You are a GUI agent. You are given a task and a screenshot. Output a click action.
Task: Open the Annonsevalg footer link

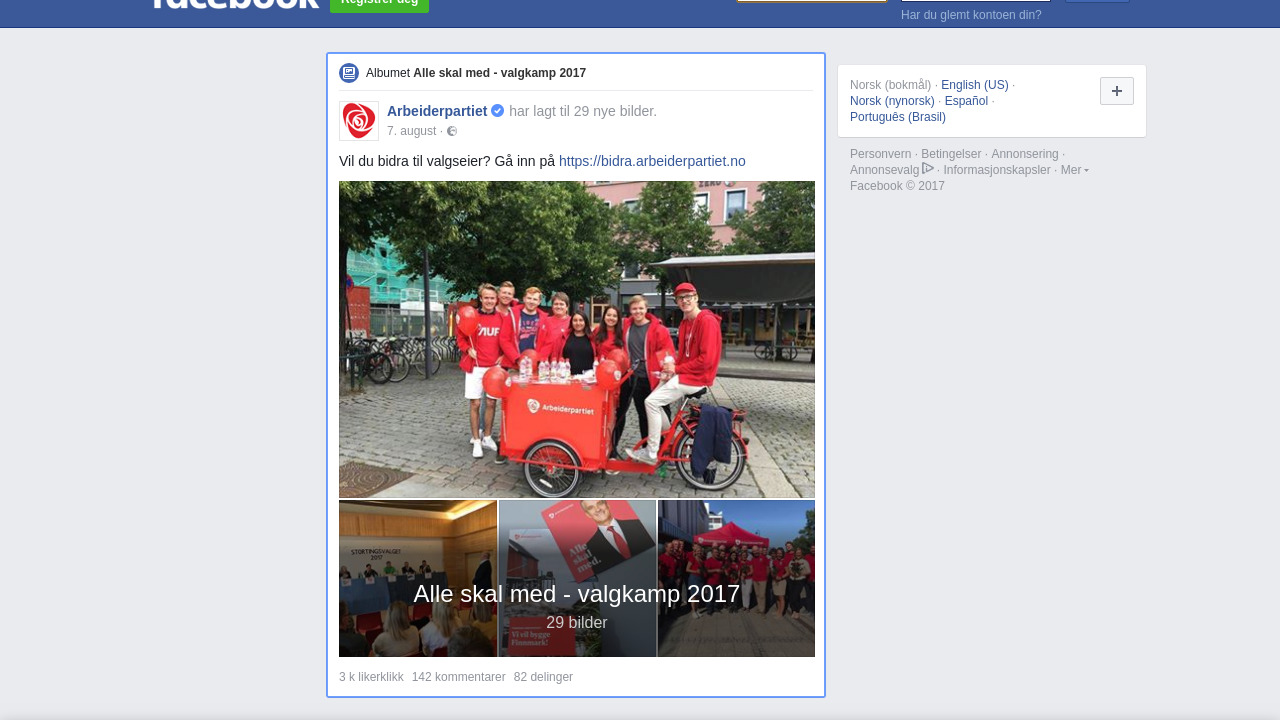[x=884, y=170]
